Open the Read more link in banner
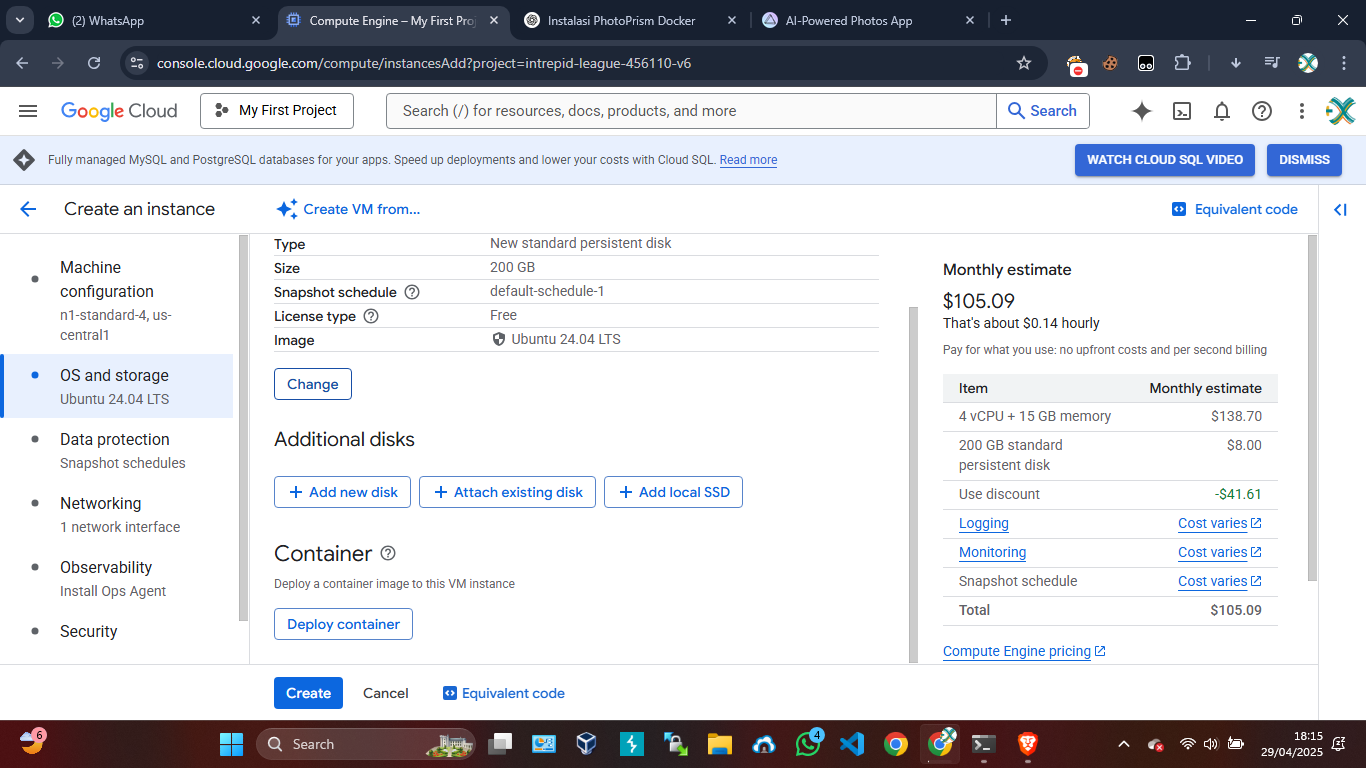The image size is (1366, 768). (x=748, y=160)
